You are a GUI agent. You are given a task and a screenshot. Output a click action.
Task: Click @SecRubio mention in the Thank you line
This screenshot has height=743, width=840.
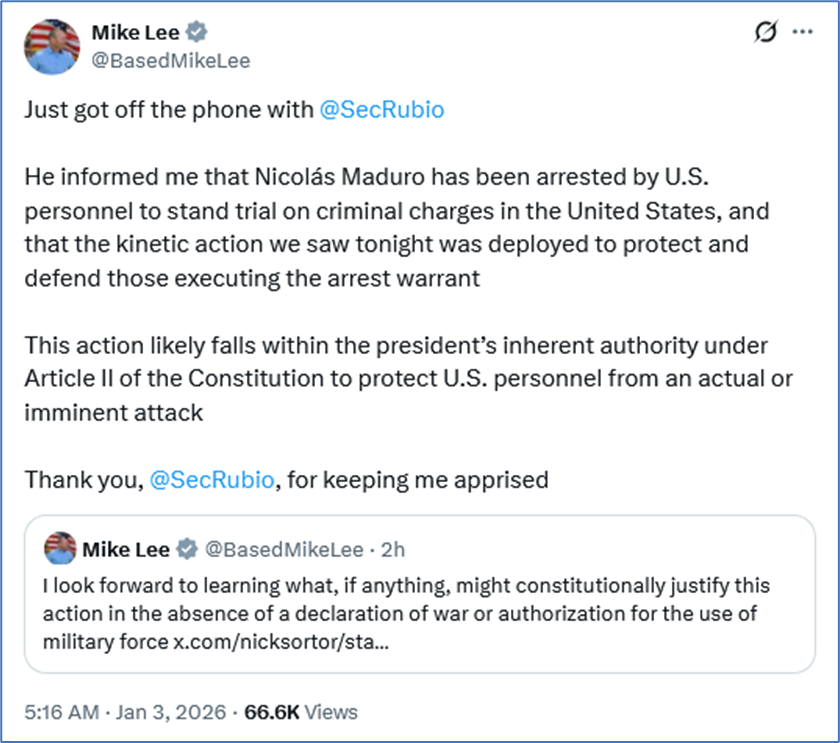click(x=211, y=480)
